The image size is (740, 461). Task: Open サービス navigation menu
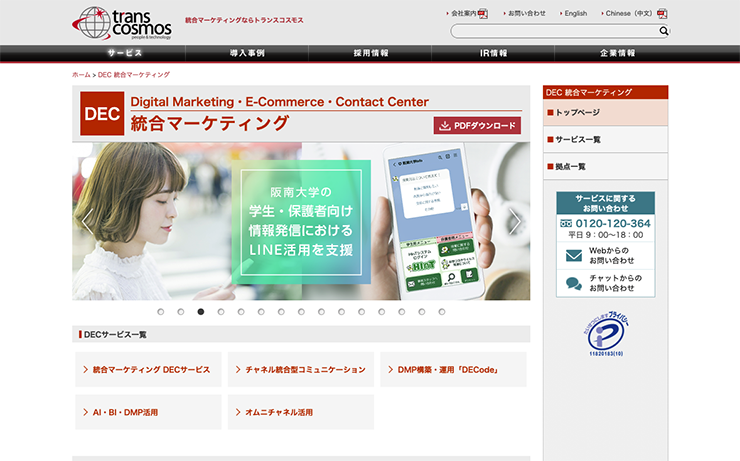pos(124,53)
